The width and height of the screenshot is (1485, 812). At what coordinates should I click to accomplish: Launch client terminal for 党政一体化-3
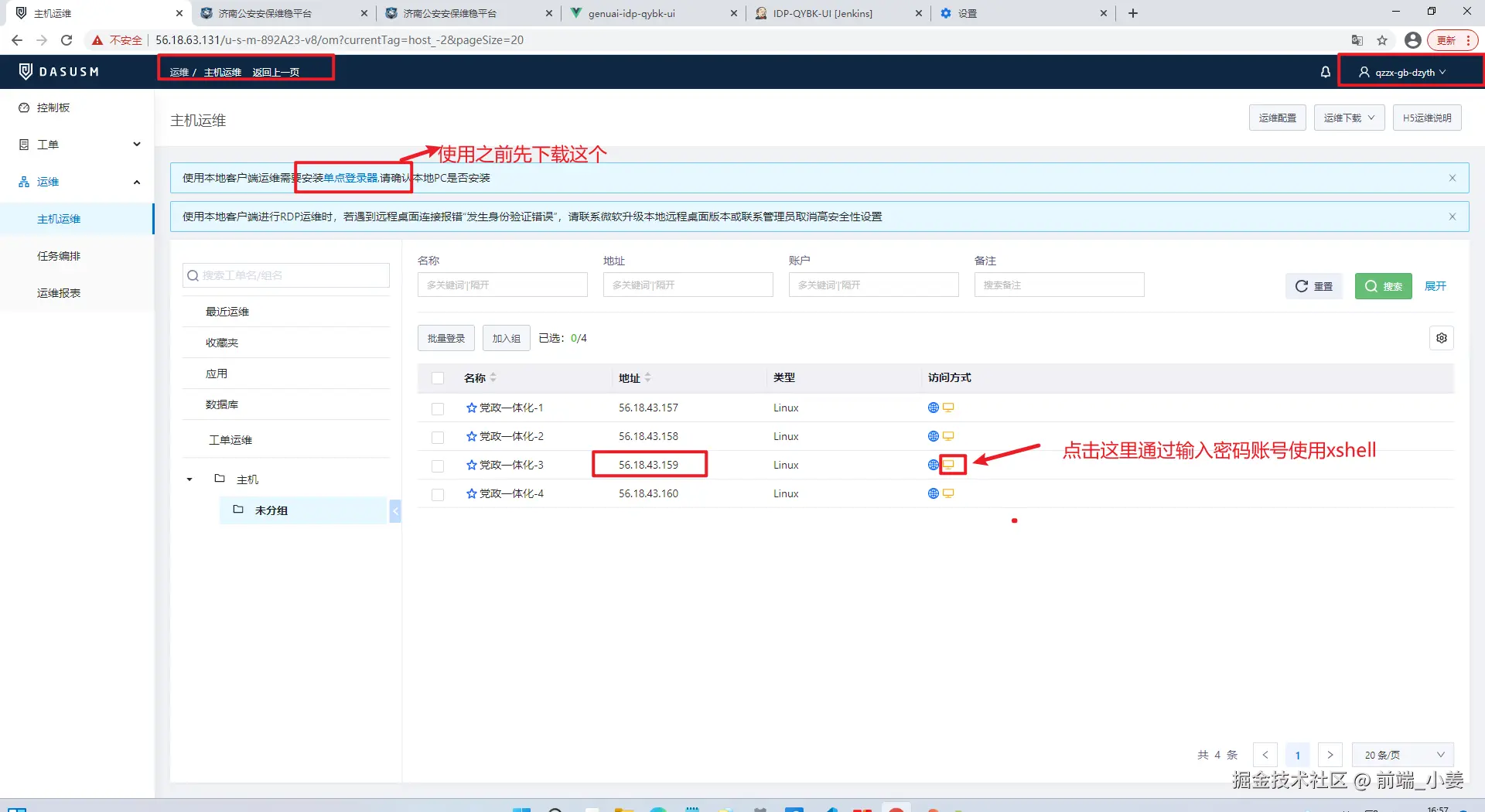(x=949, y=465)
